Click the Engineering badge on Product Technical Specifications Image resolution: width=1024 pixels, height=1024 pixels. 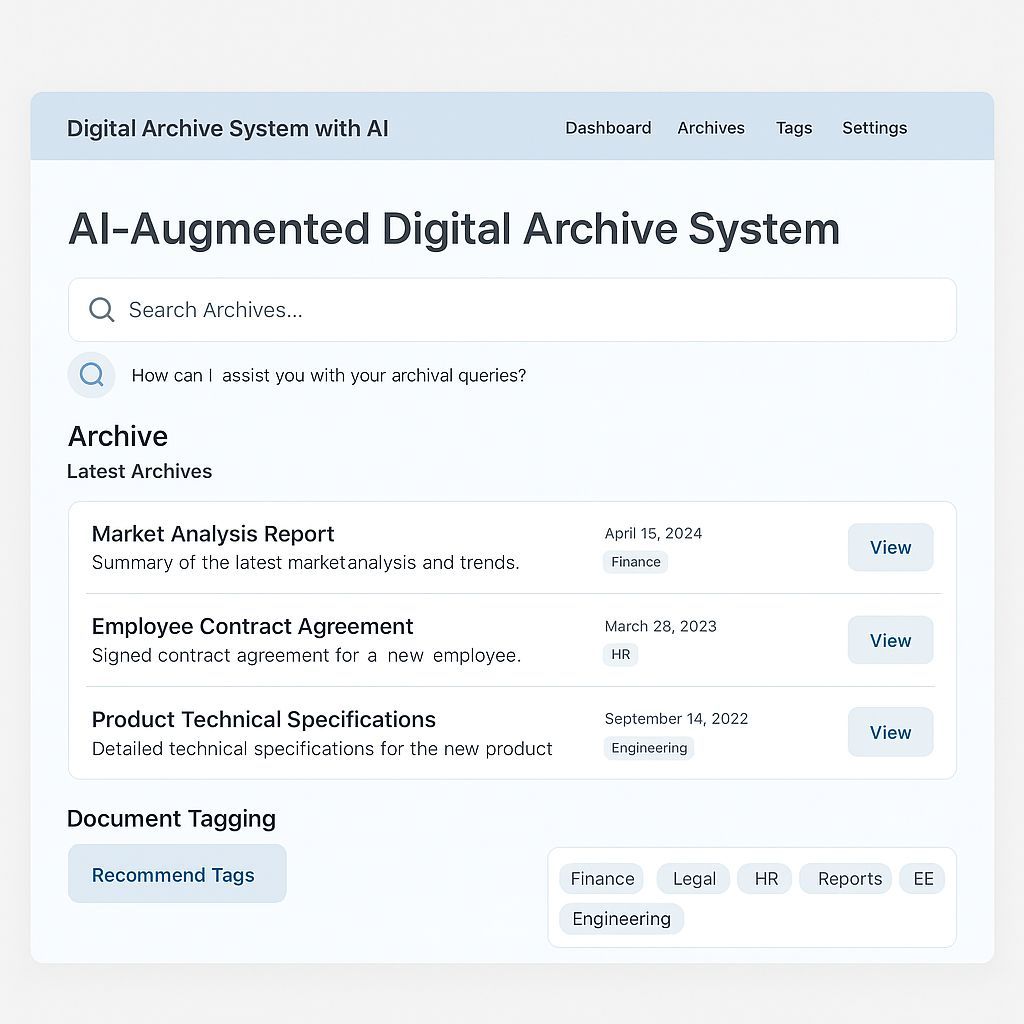pos(649,748)
